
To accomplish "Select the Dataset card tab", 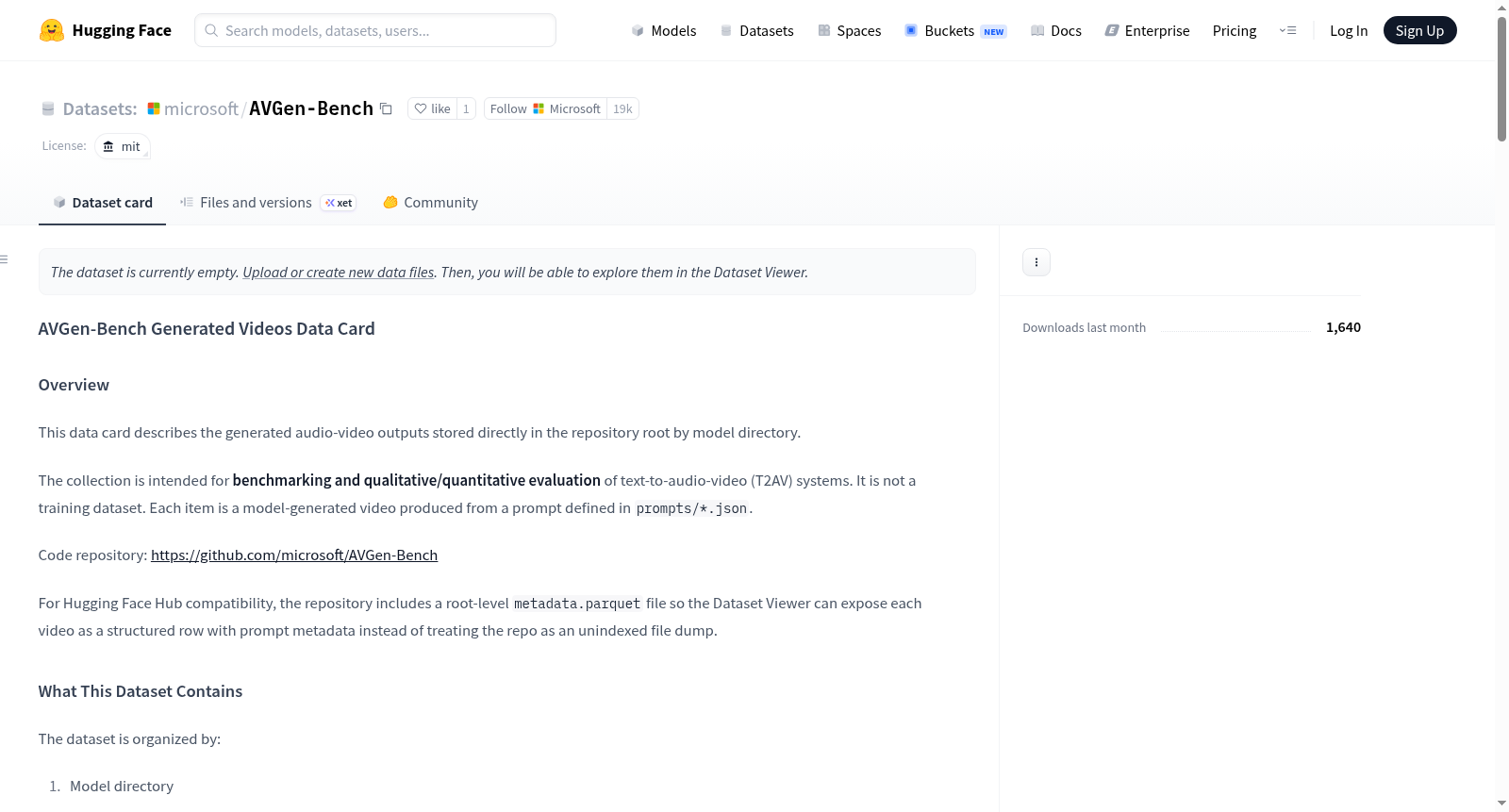I will (103, 203).
